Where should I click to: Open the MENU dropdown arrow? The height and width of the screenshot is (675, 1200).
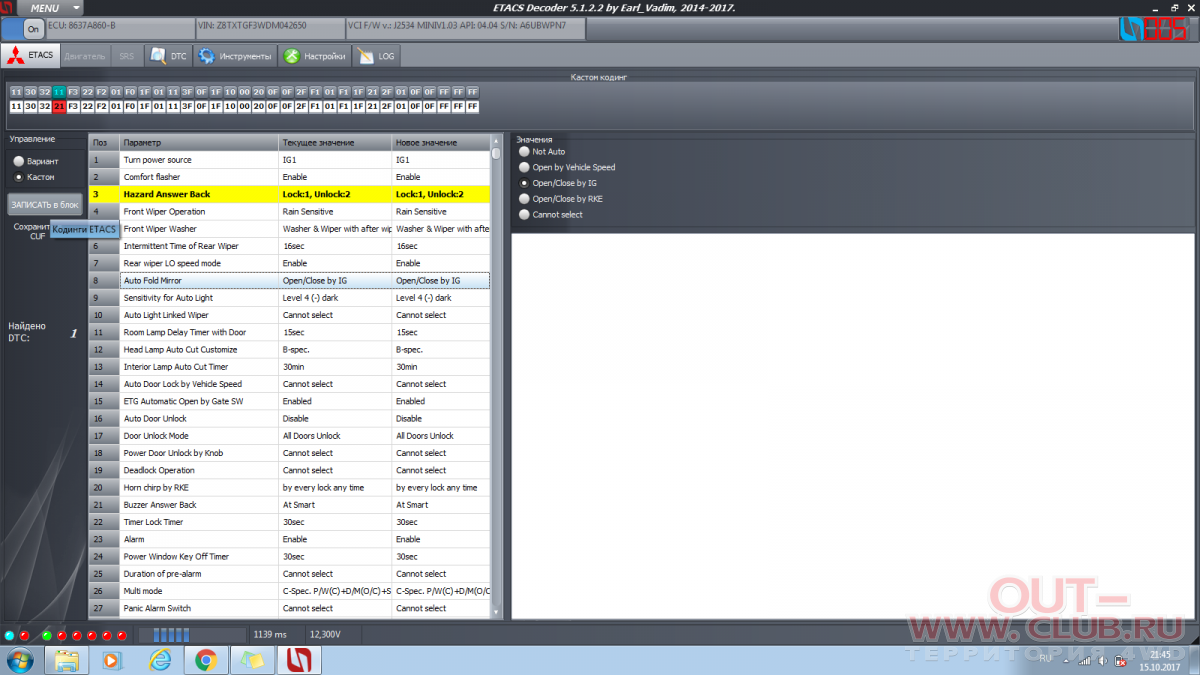point(78,8)
